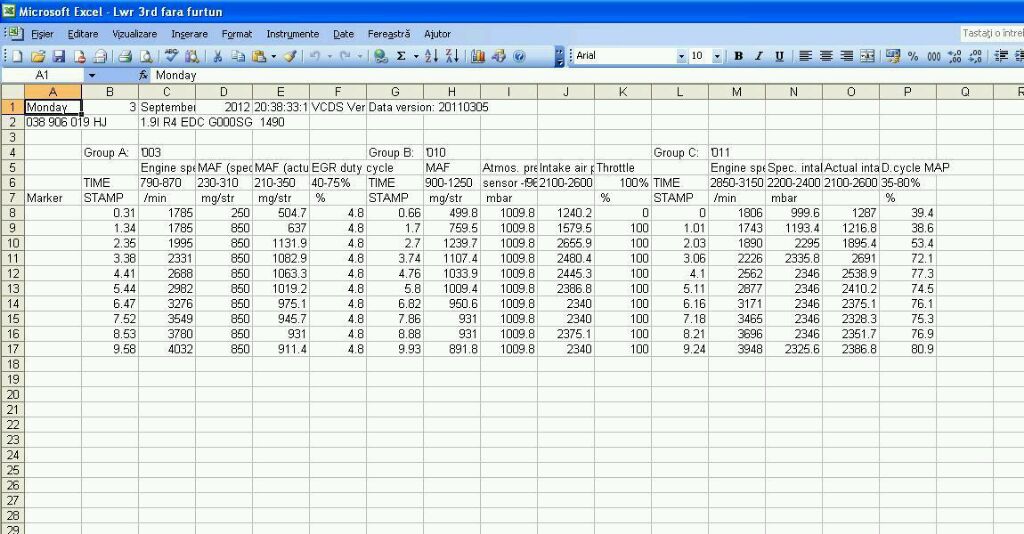This screenshot has width=1024, height=534.
Task: Open the Inserare menu
Action: [189, 34]
